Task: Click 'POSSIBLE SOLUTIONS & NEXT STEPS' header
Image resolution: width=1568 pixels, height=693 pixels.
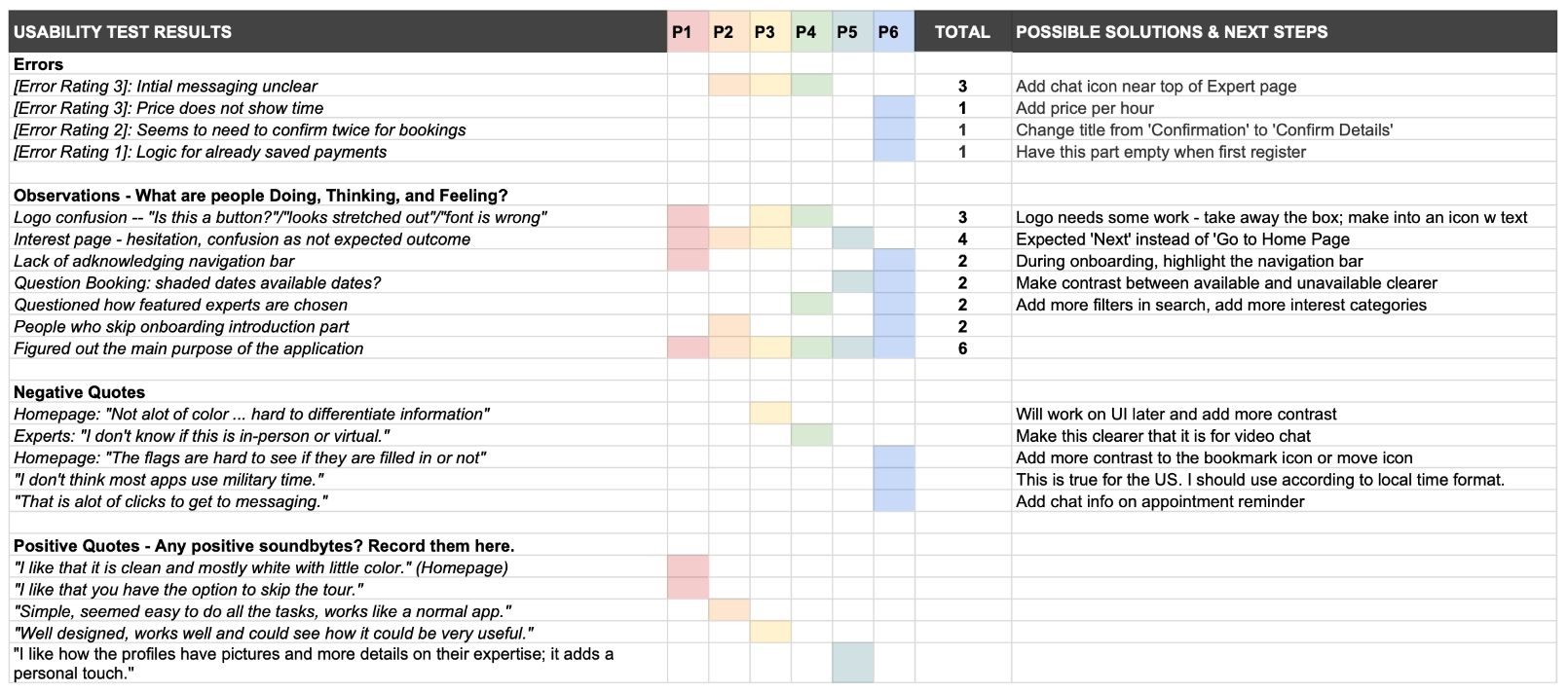Action: point(1171,32)
